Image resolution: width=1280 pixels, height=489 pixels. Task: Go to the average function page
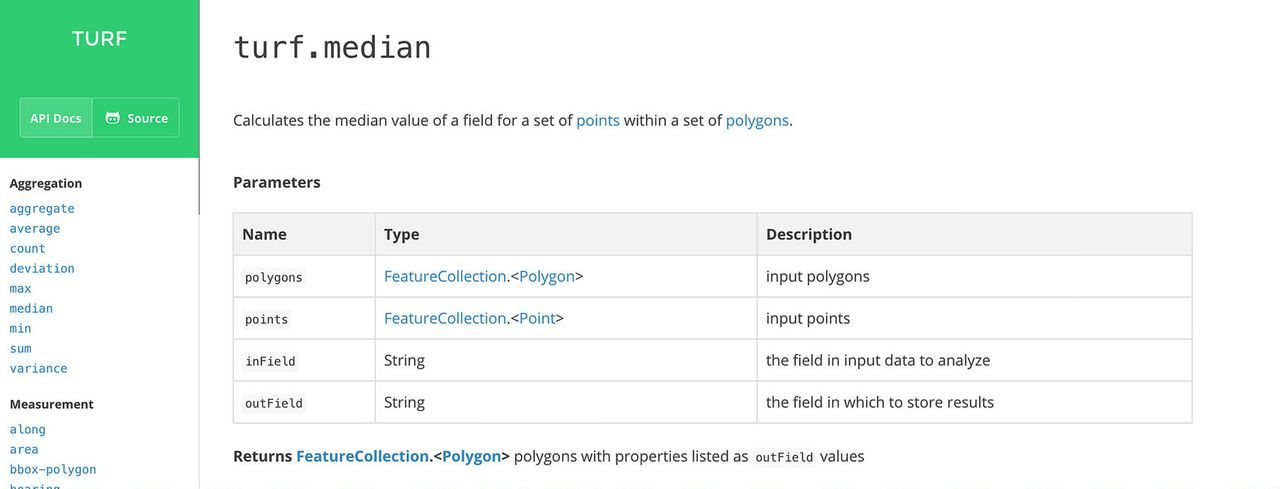coord(35,228)
